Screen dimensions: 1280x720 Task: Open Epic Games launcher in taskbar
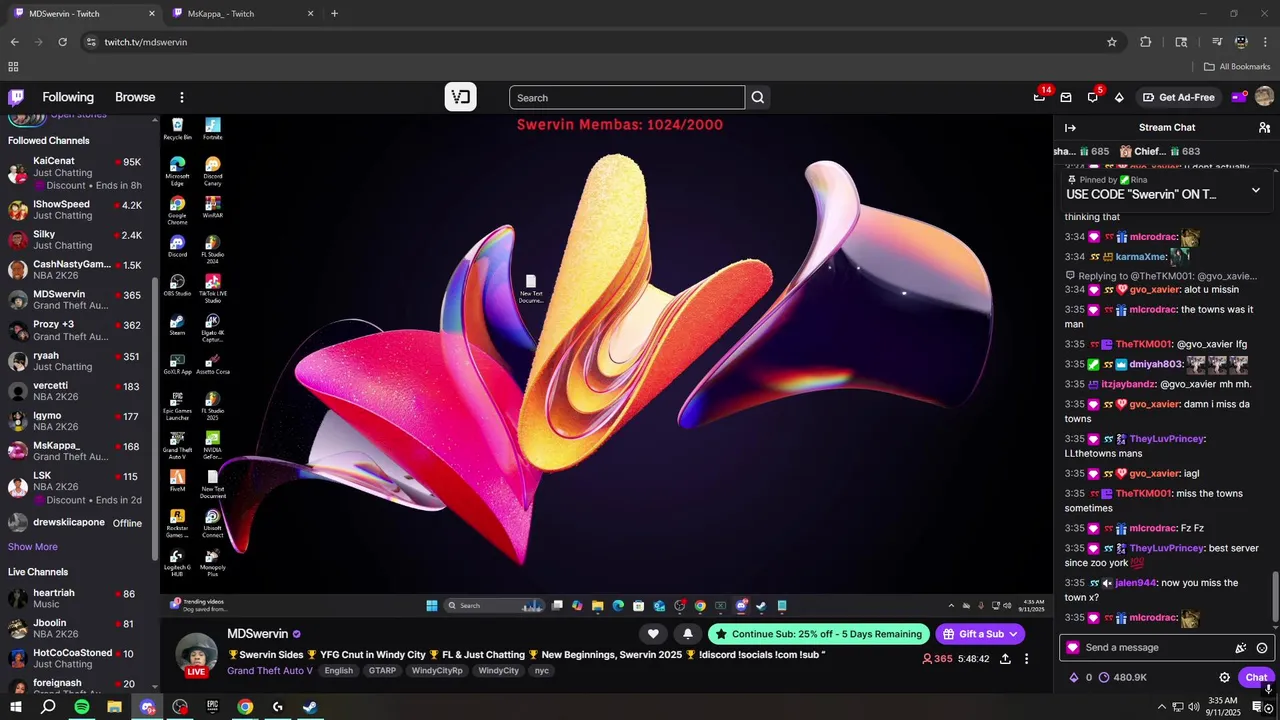click(212, 707)
